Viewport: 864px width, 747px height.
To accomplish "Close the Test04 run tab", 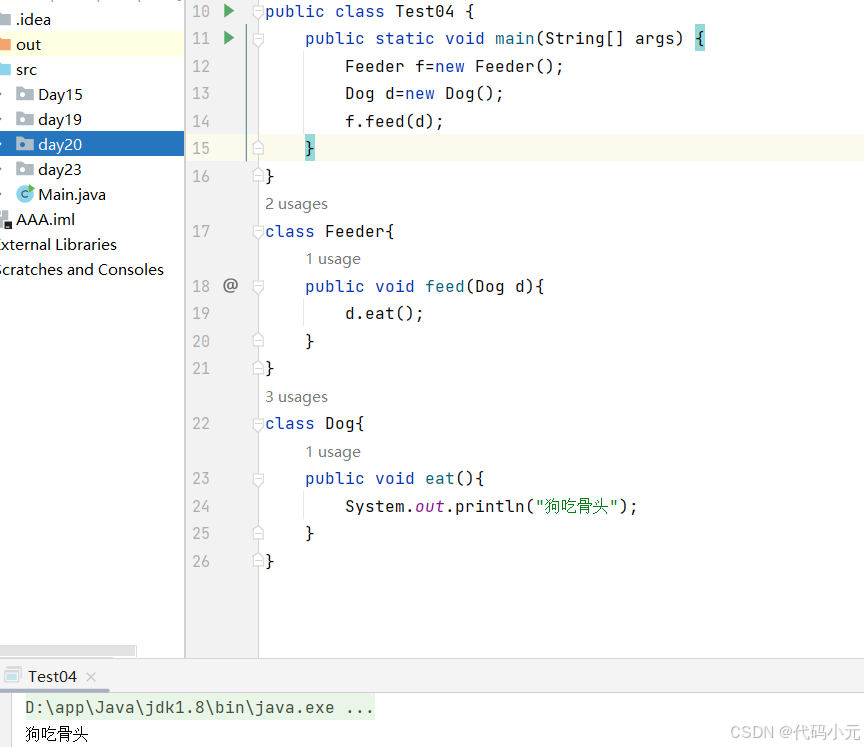I will pos(91,677).
